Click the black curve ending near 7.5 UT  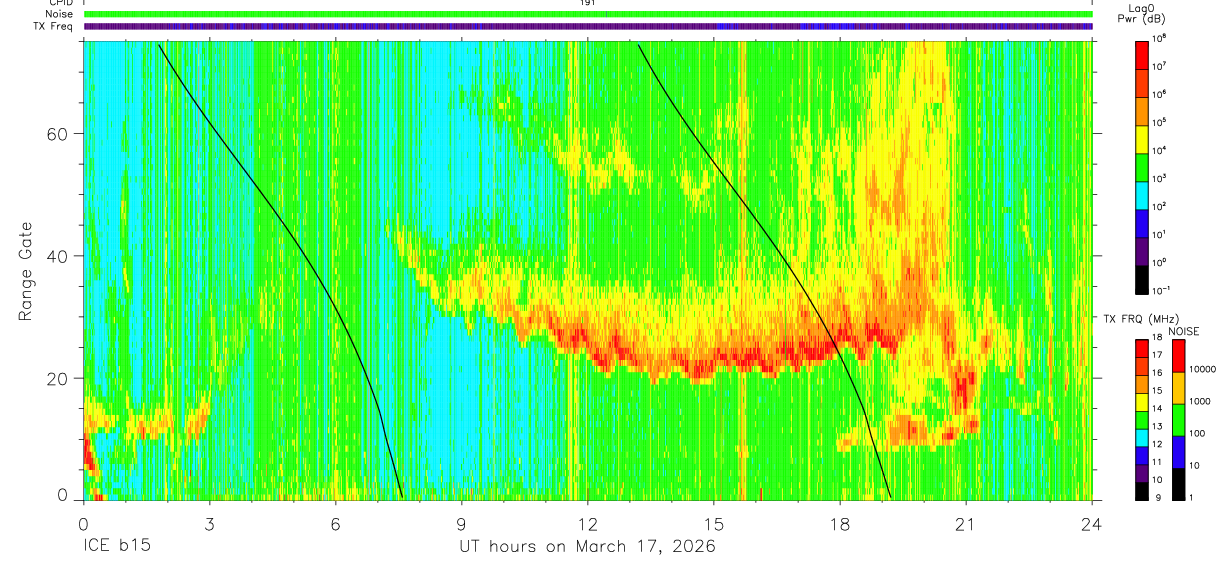[300, 245]
